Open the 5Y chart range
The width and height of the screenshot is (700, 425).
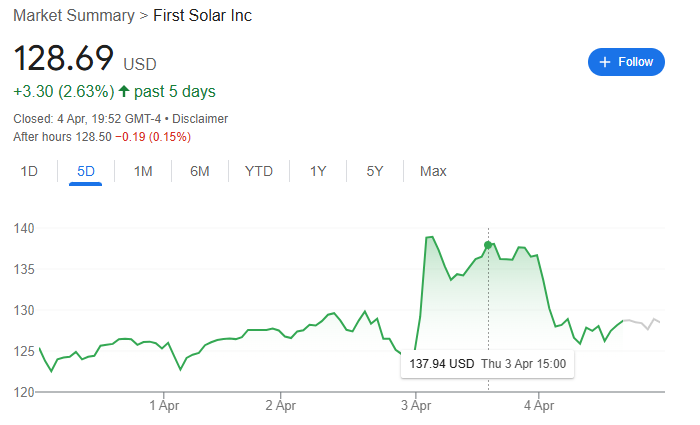(x=375, y=171)
